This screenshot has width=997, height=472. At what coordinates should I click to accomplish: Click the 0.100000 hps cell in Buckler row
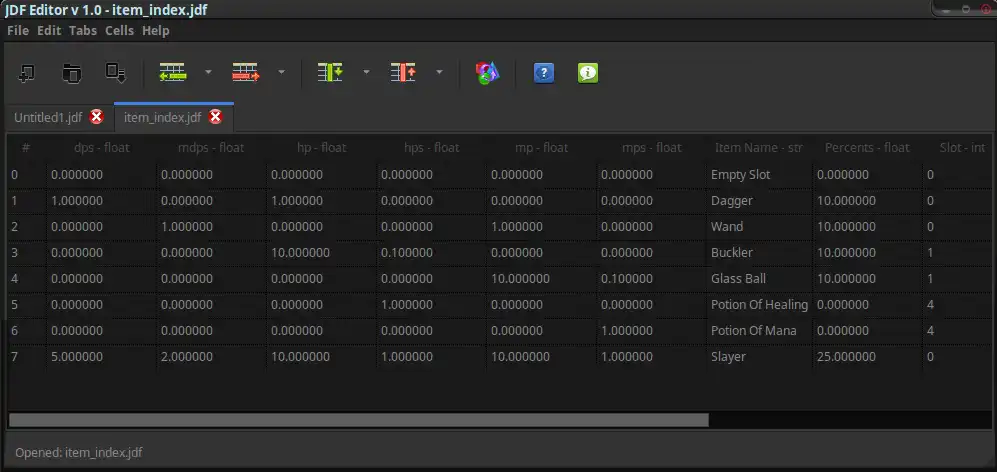point(432,253)
